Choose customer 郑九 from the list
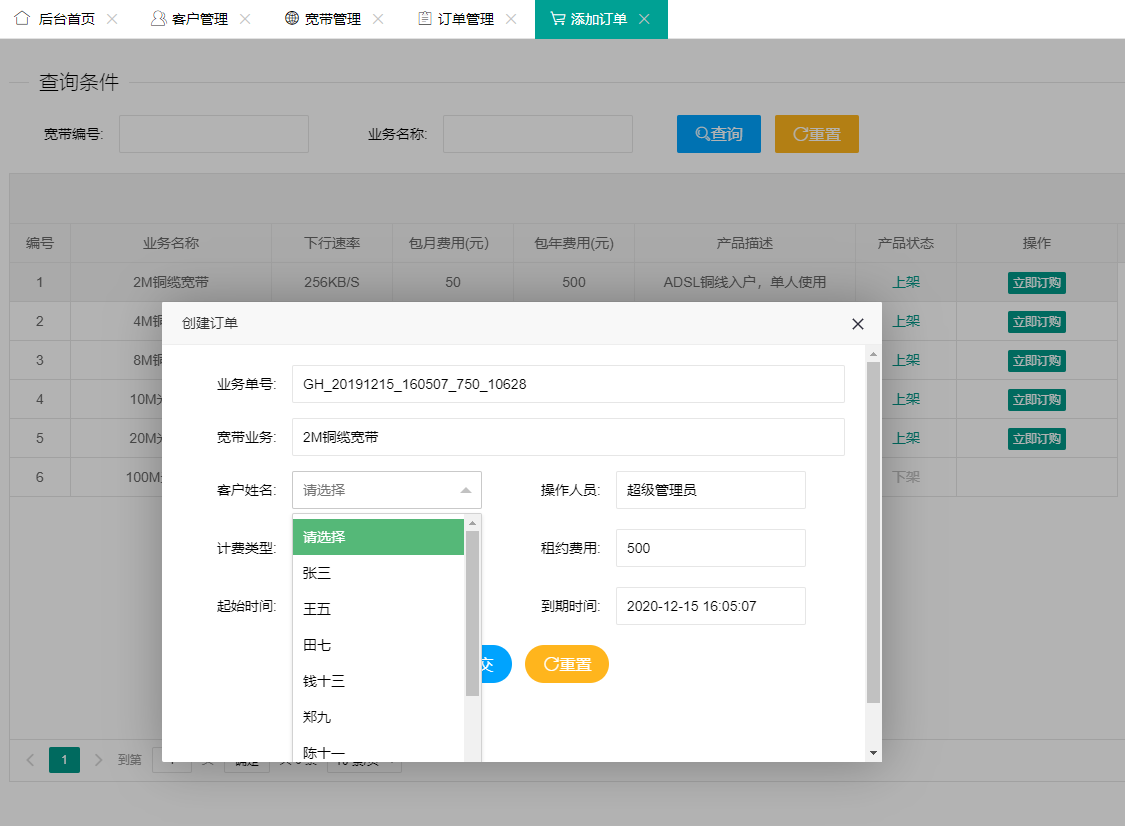 pos(378,716)
